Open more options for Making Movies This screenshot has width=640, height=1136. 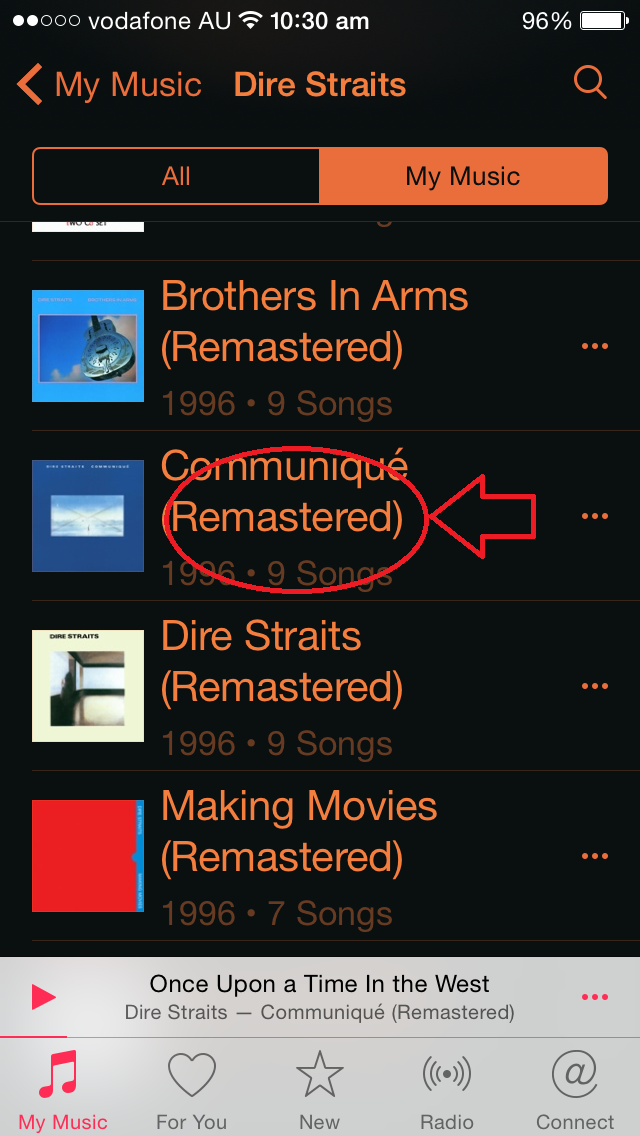[x=594, y=856]
